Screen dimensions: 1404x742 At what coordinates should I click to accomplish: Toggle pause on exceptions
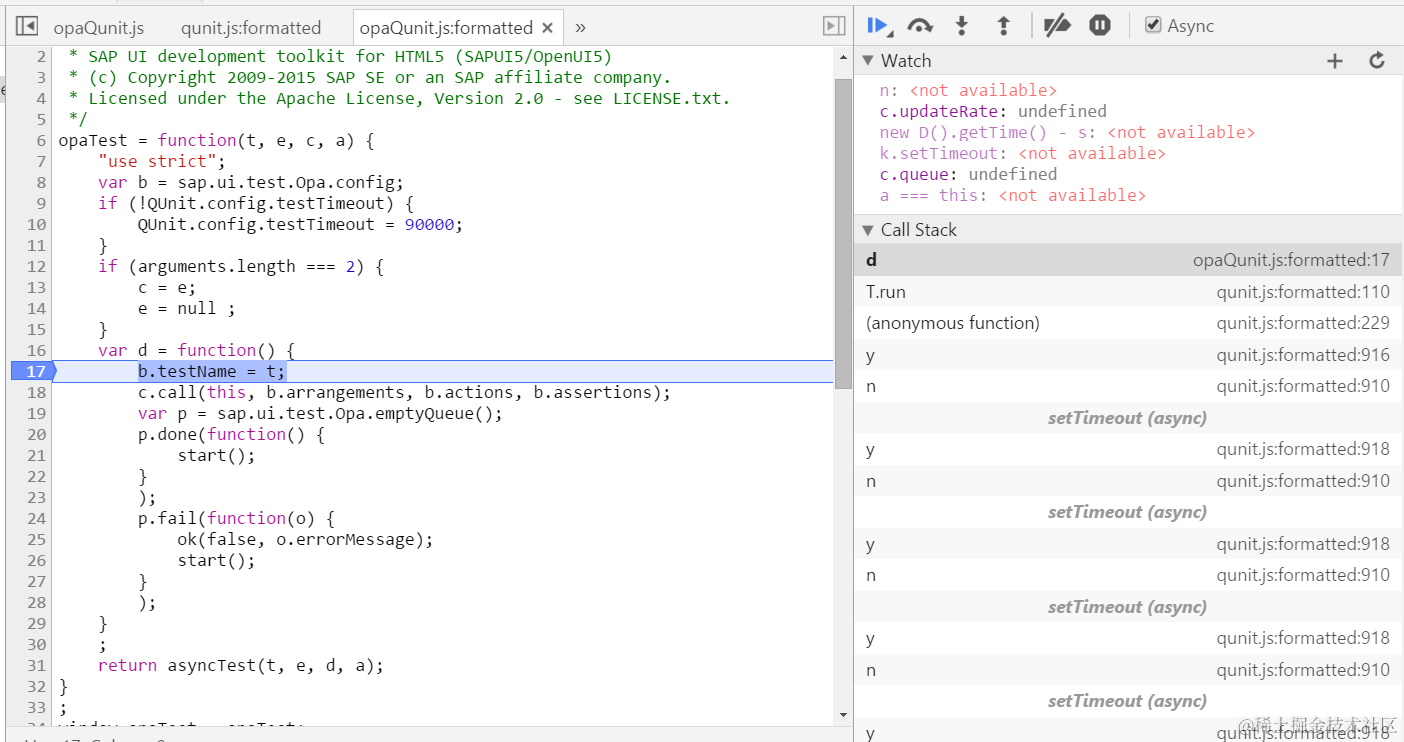tap(1100, 26)
